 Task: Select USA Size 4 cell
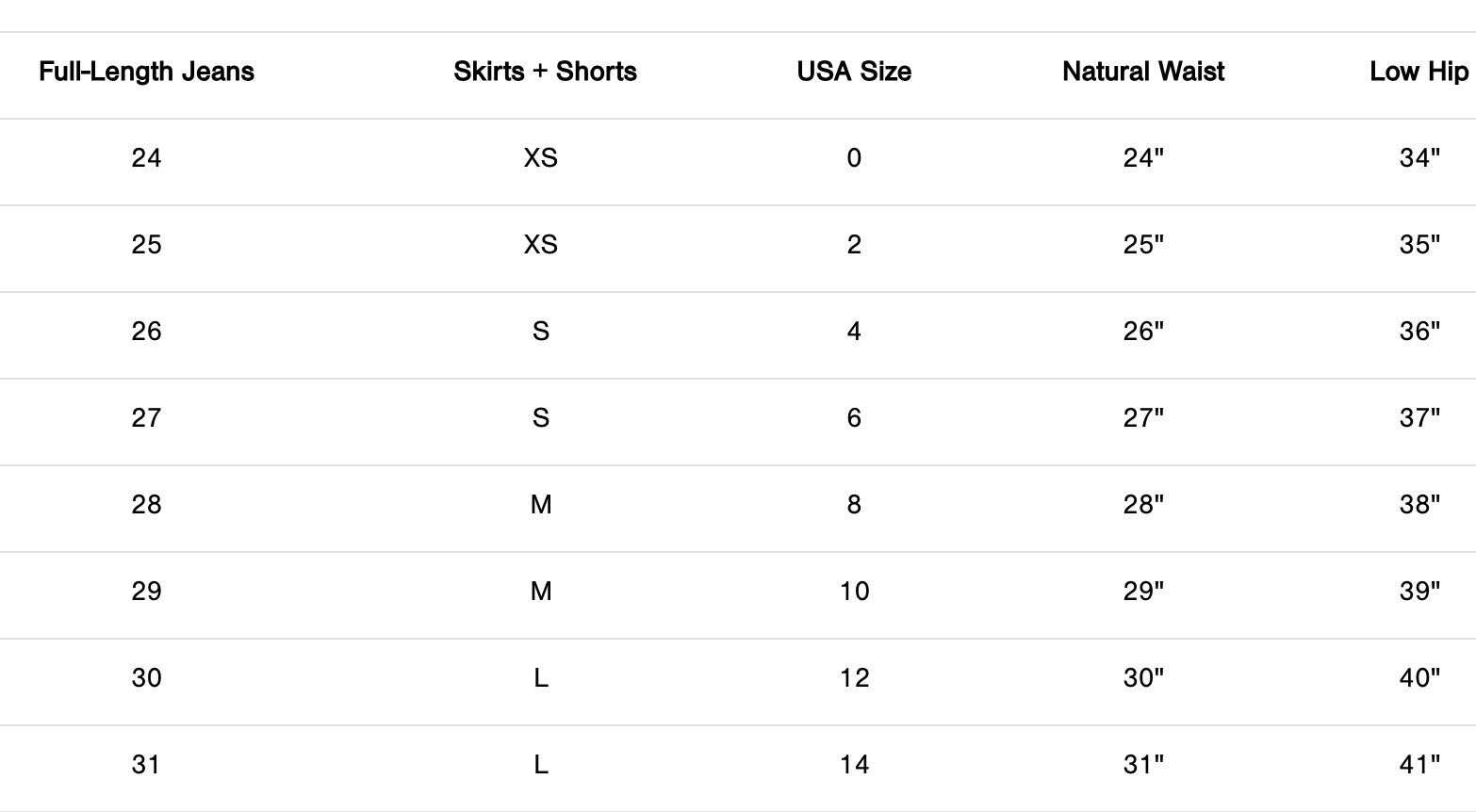click(x=854, y=332)
